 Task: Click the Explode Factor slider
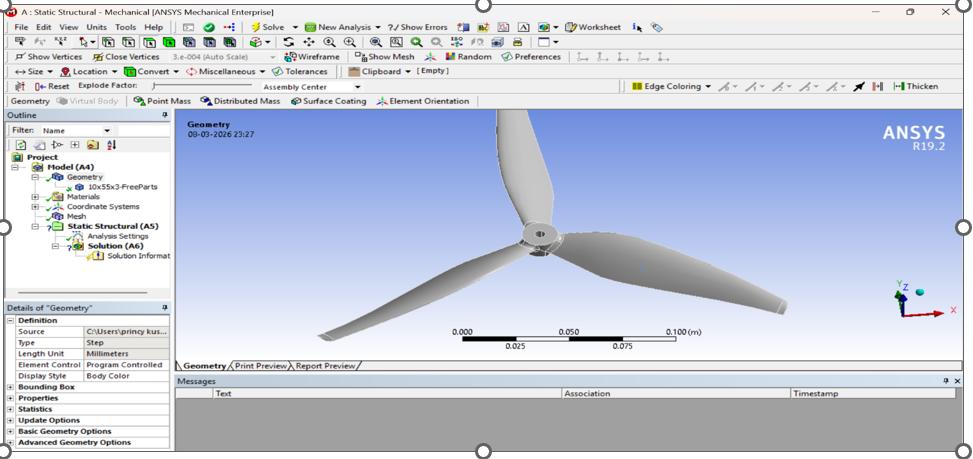click(x=203, y=87)
